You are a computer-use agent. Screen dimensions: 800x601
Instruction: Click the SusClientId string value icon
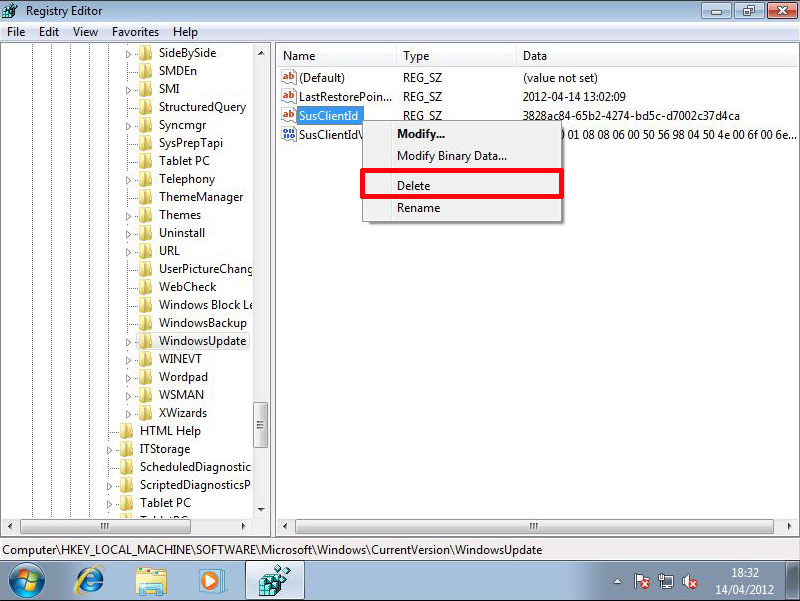[x=288, y=115]
